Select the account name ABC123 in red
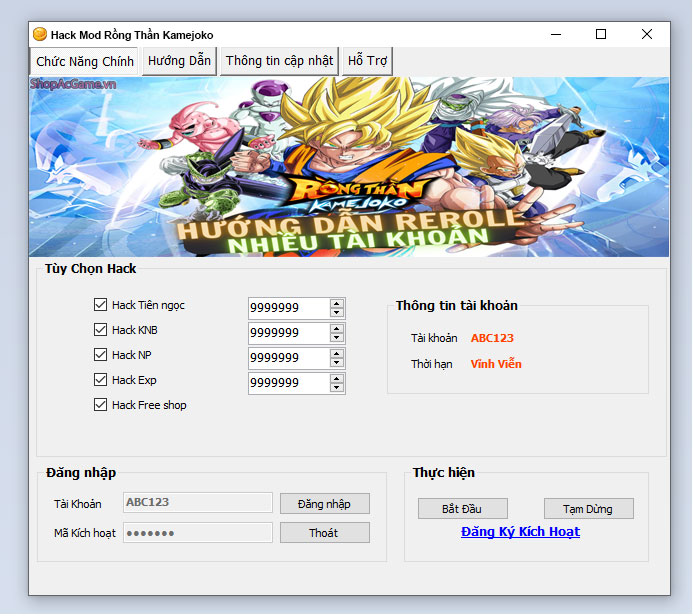The height and width of the screenshot is (616, 693). [x=492, y=338]
